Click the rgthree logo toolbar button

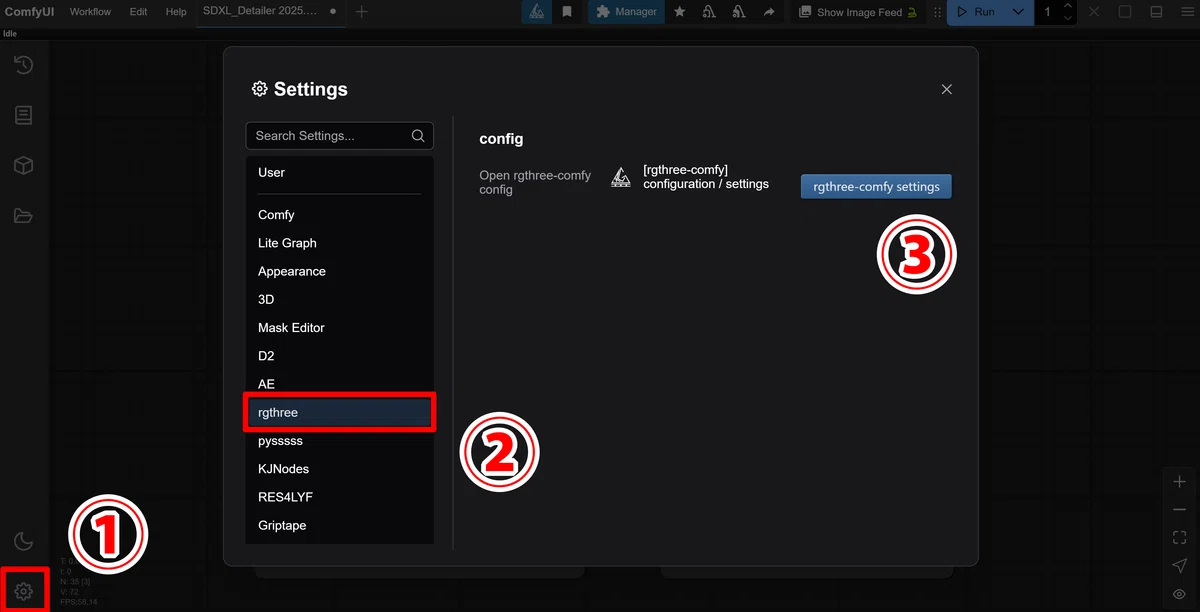tap(538, 12)
